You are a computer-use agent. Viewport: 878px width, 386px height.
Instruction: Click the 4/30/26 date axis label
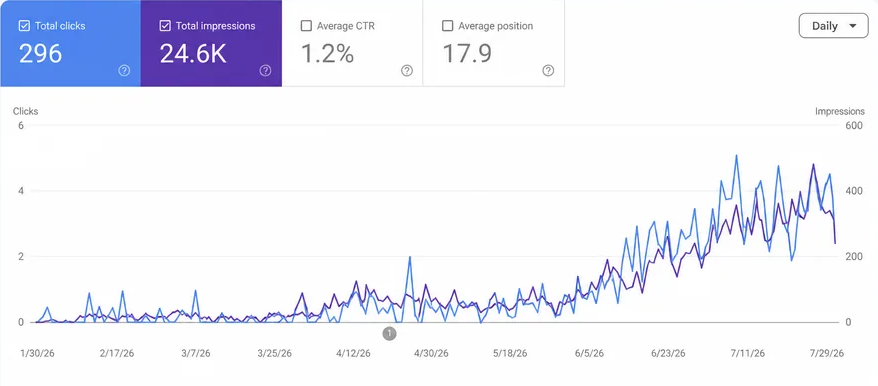(x=431, y=354)
